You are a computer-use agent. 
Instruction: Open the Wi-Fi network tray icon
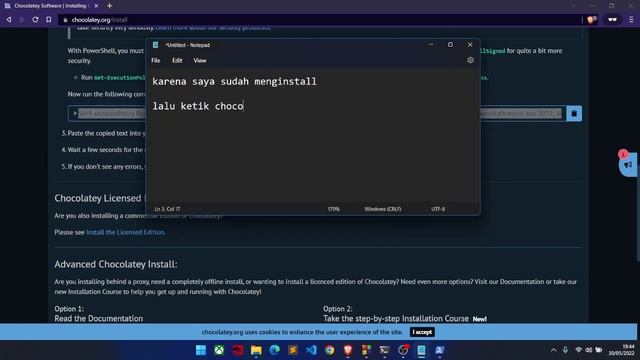[x=578, y=350]
